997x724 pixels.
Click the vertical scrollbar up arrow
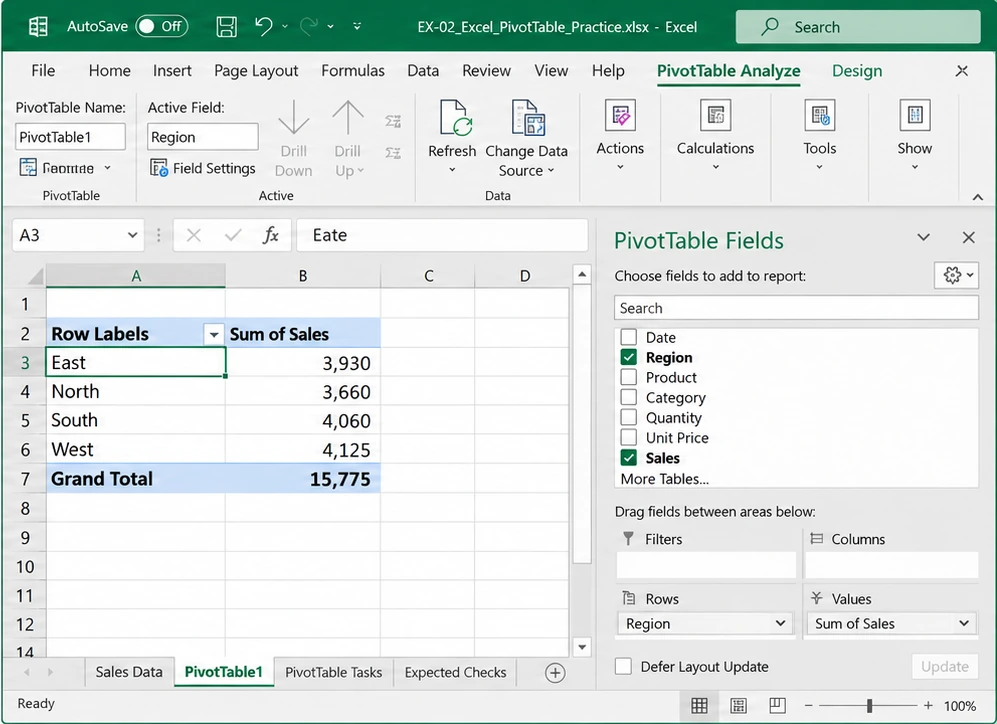coord(582,275)
